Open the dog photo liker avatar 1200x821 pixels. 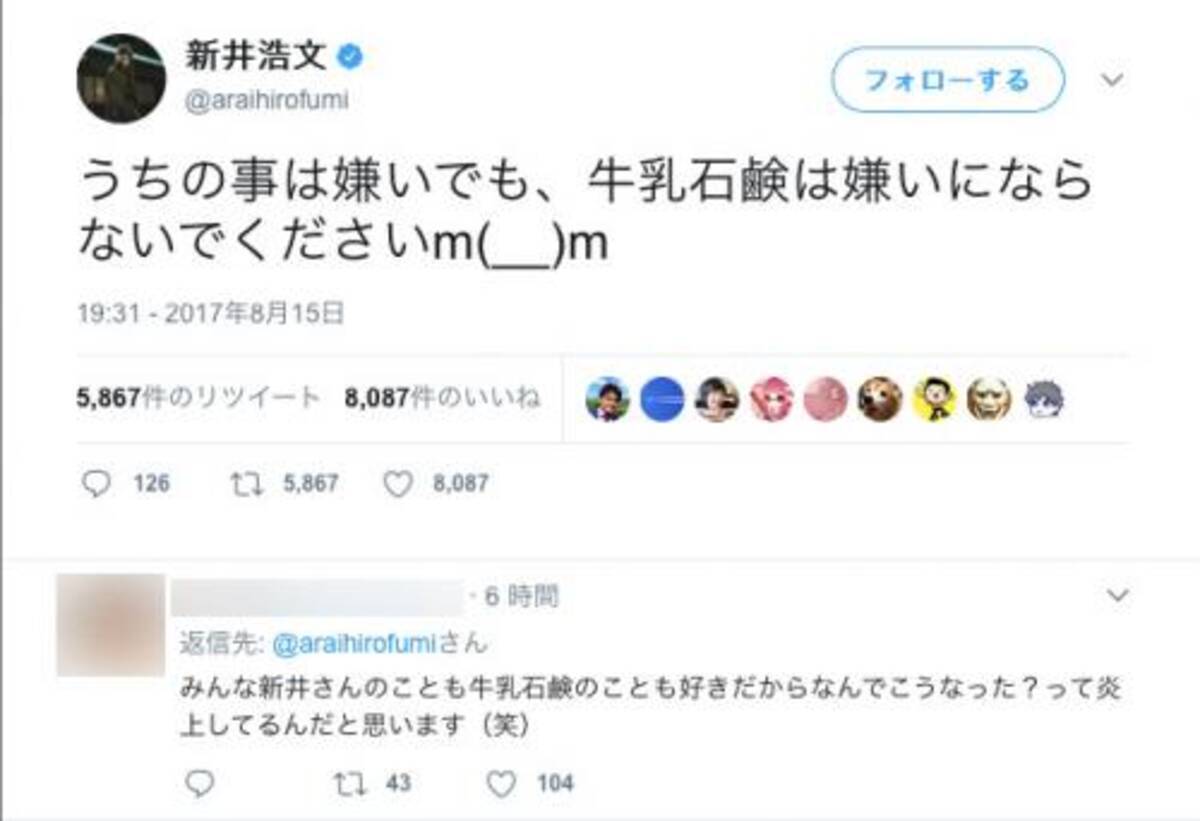[x=879, y=399]
